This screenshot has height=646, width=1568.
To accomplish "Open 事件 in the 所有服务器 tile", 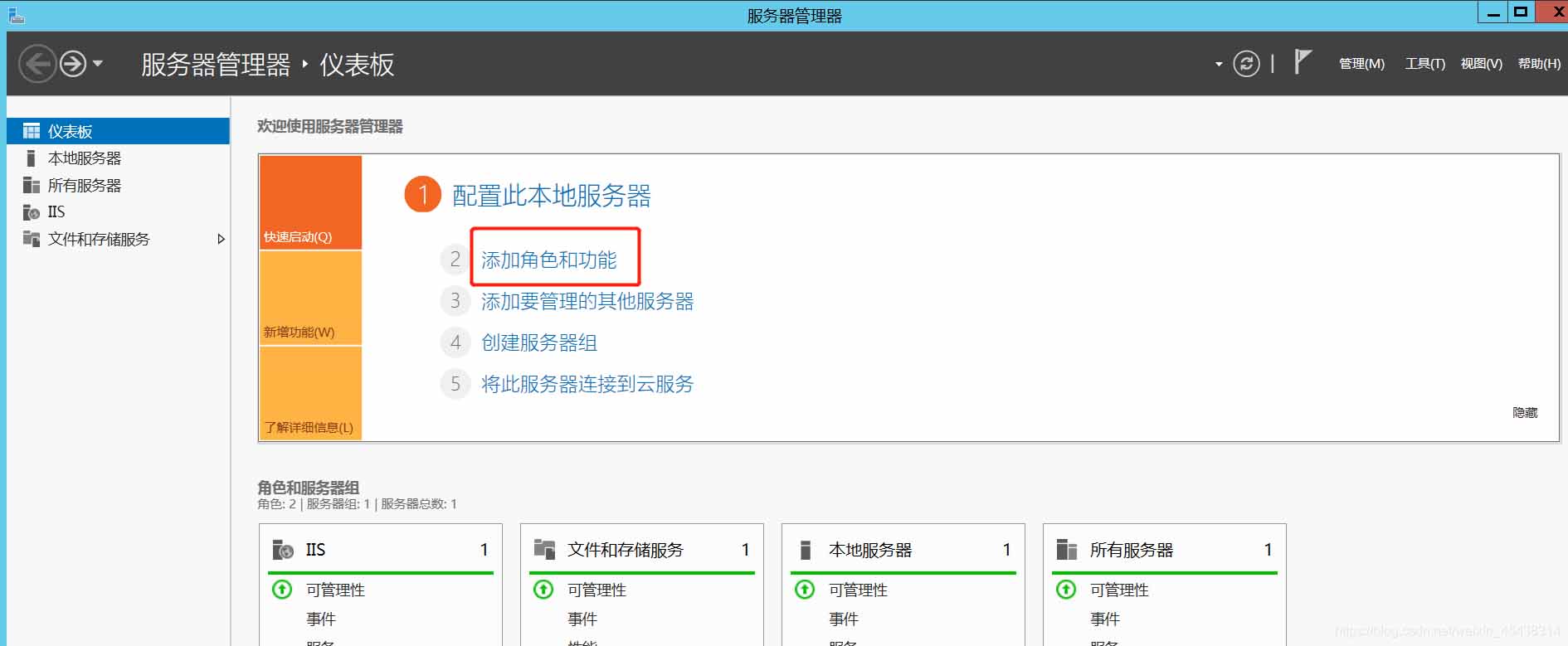I will tap(1105, 619).
